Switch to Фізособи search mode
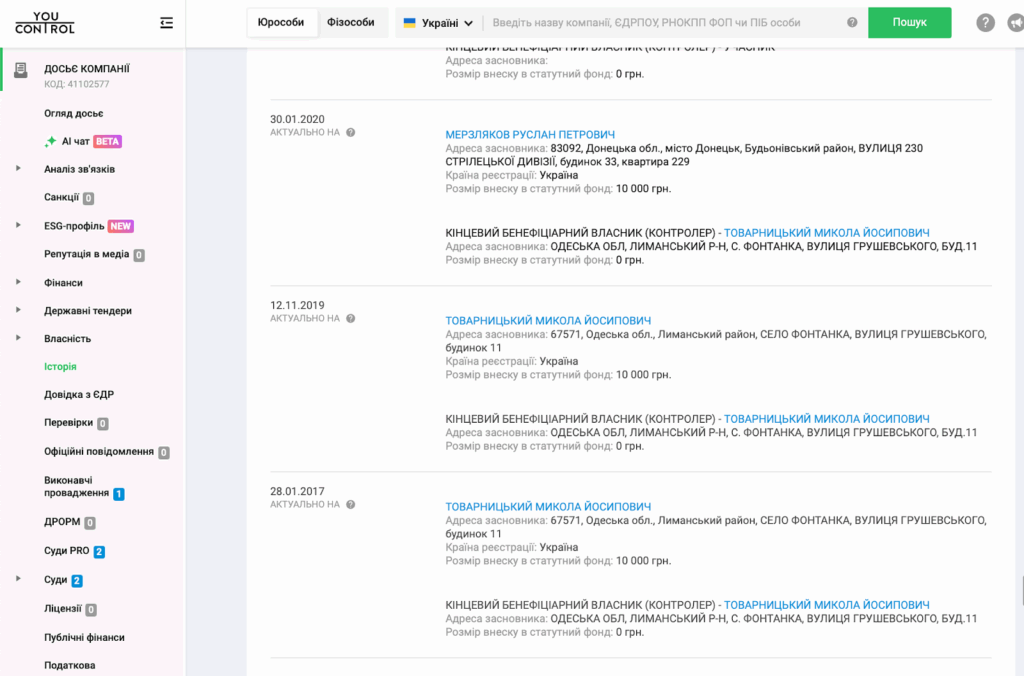The height and width of the screenshot is (676, 1024). click(x=350, y=22)
